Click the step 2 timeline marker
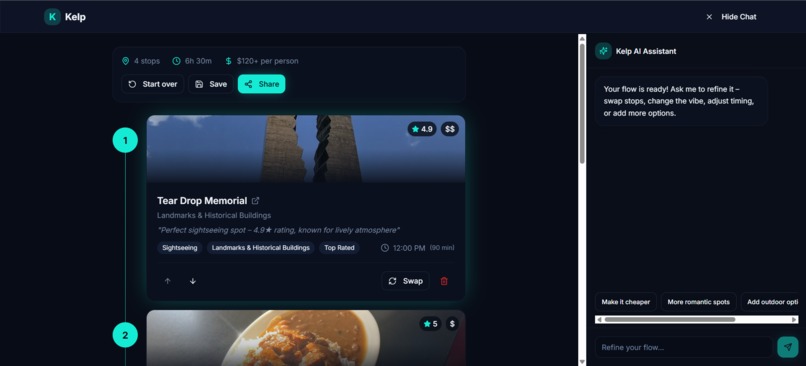This screenshot has height=366, width=806. tap(125, 335)
